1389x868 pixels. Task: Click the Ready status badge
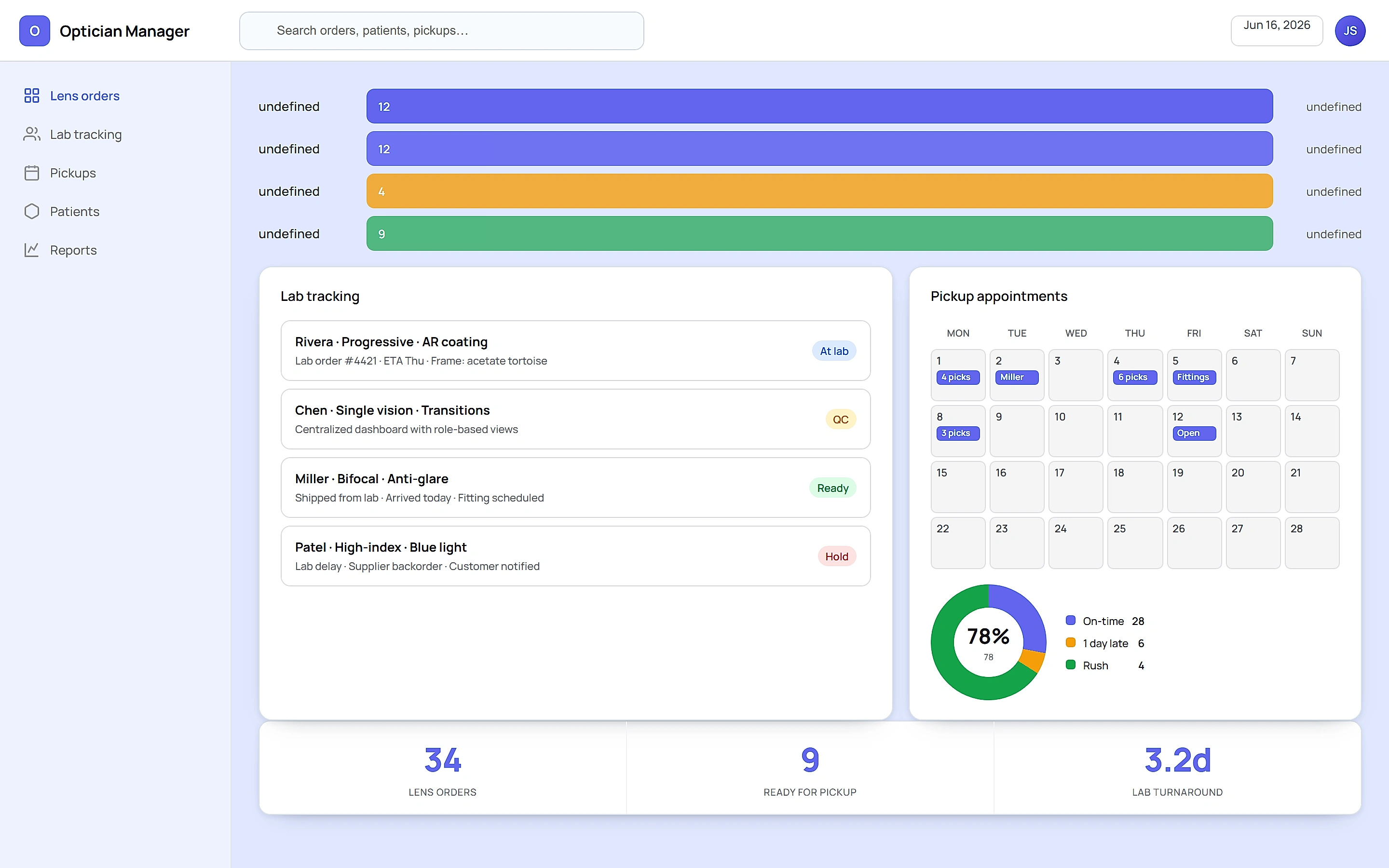tap(832, 488)
